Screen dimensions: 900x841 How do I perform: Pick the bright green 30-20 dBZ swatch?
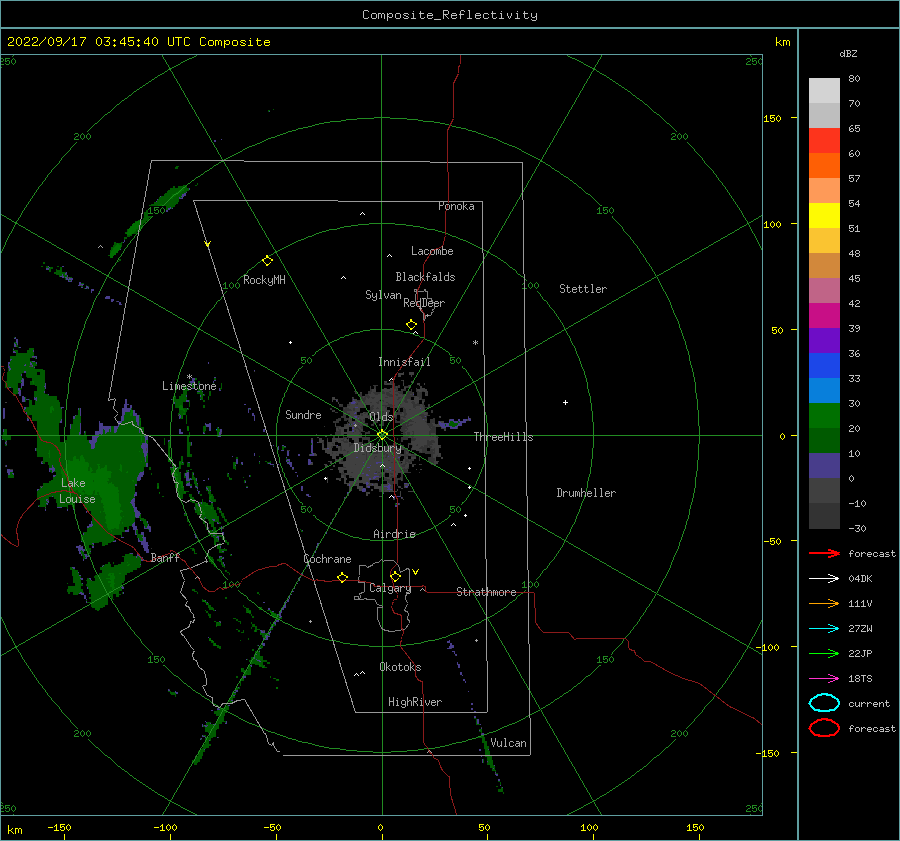[824, 416]
